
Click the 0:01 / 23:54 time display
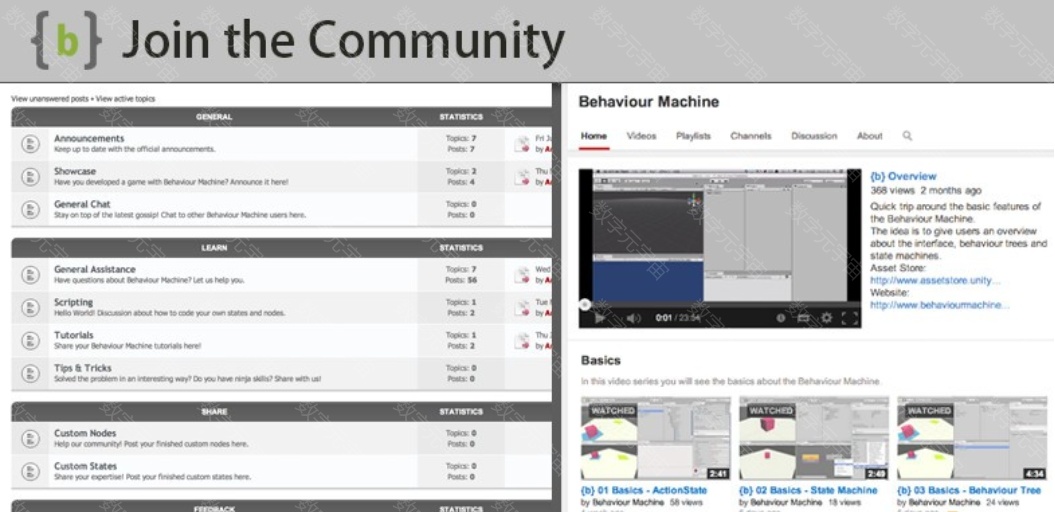pyautogui.click(x=678, y=318)
